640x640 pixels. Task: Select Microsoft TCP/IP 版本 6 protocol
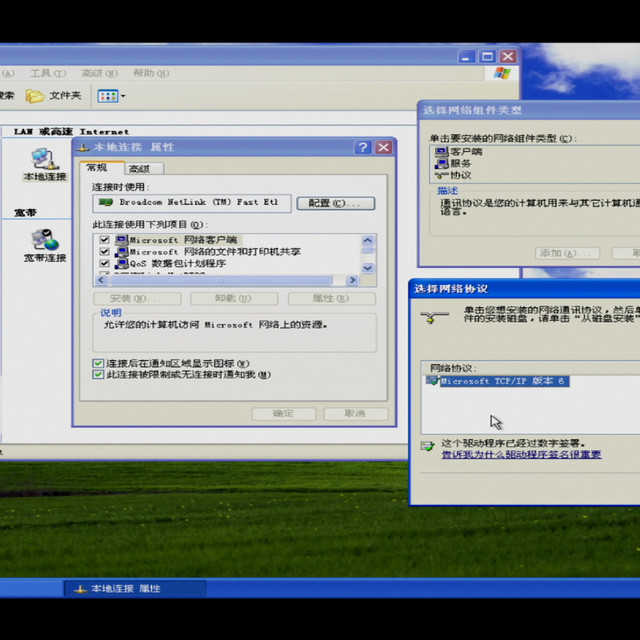[x=504, y=381]
